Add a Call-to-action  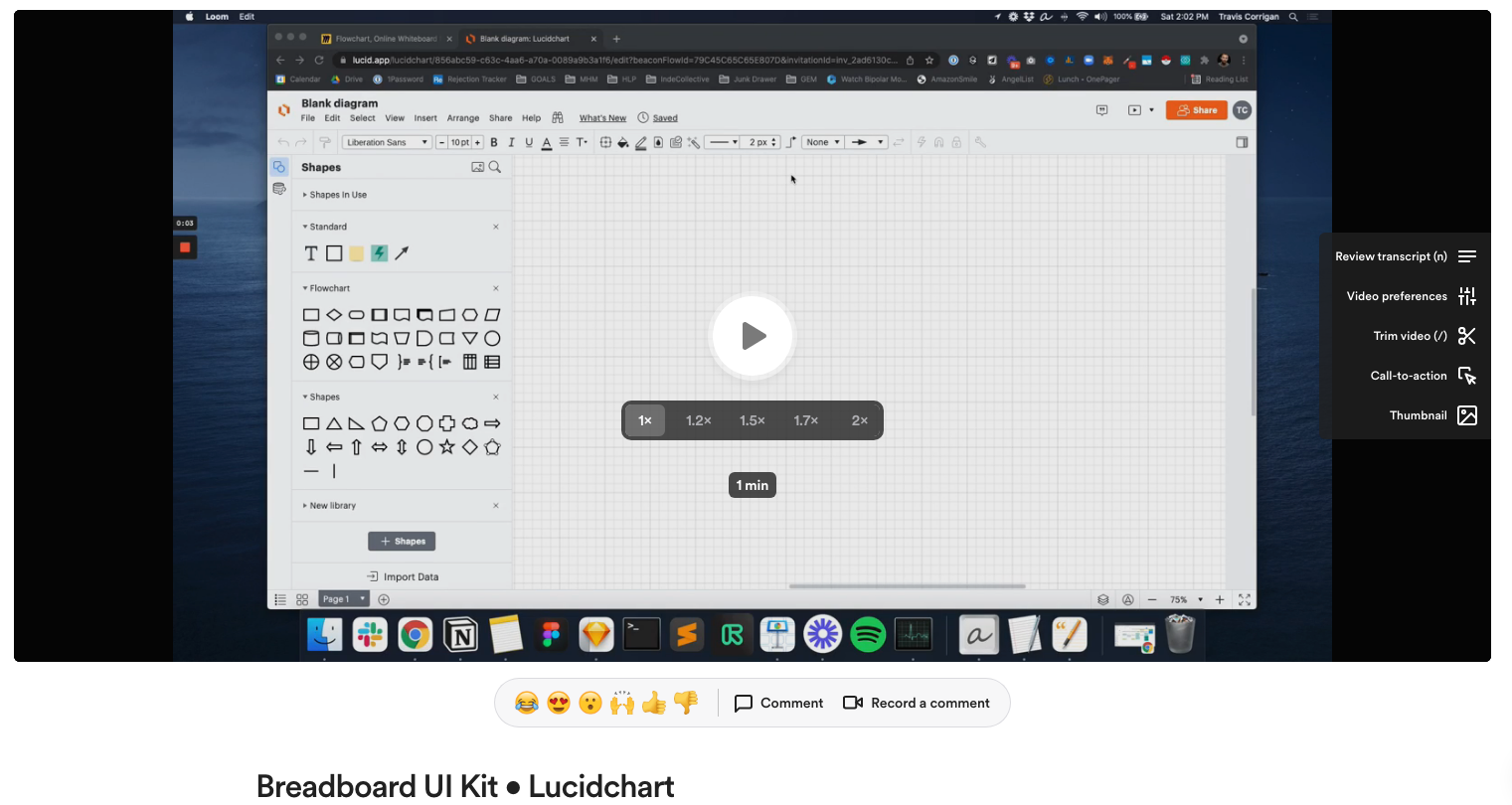point(1423,376)
